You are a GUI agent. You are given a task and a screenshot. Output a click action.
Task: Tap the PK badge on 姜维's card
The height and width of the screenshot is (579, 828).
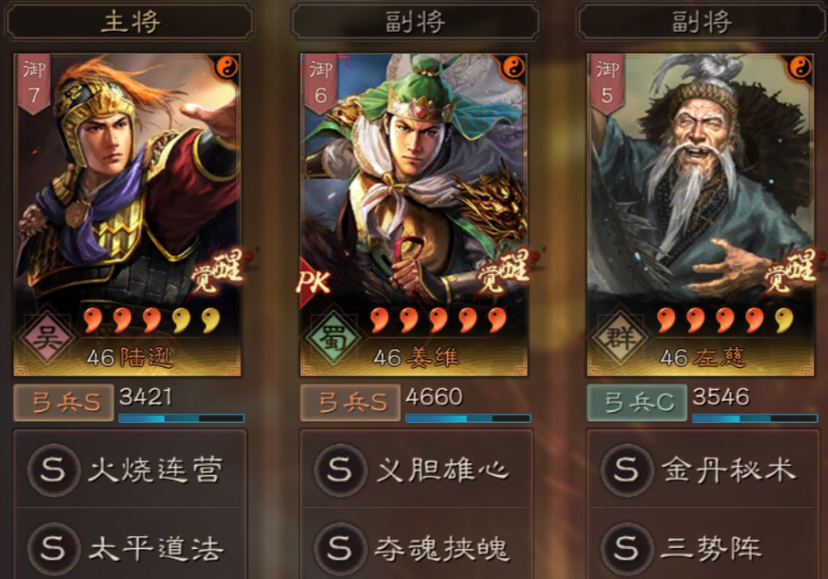coord(314,281)
